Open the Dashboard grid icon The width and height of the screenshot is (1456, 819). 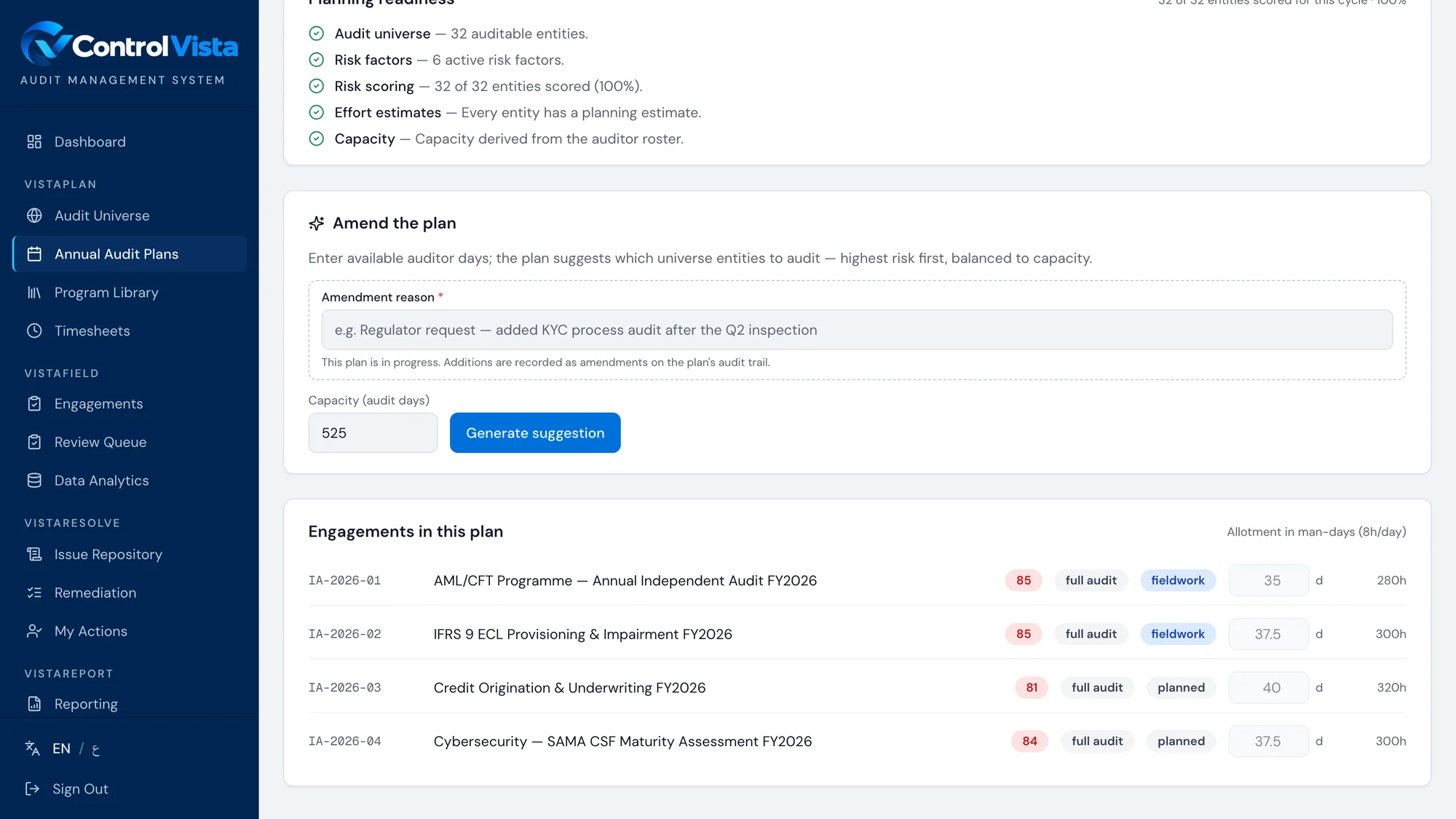[34, 142]
